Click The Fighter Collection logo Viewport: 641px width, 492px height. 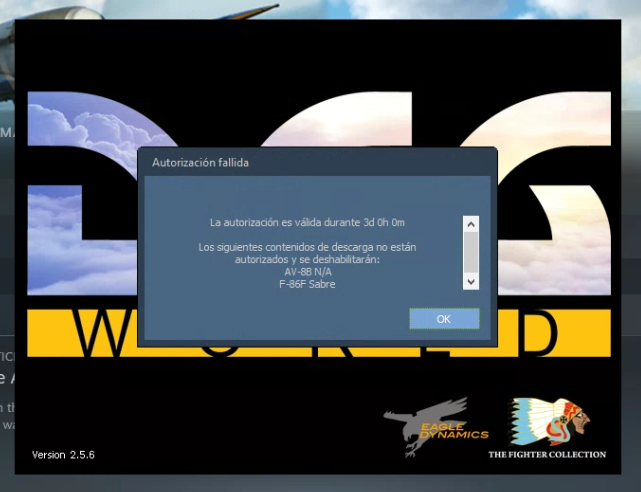[x=547, y=428]
